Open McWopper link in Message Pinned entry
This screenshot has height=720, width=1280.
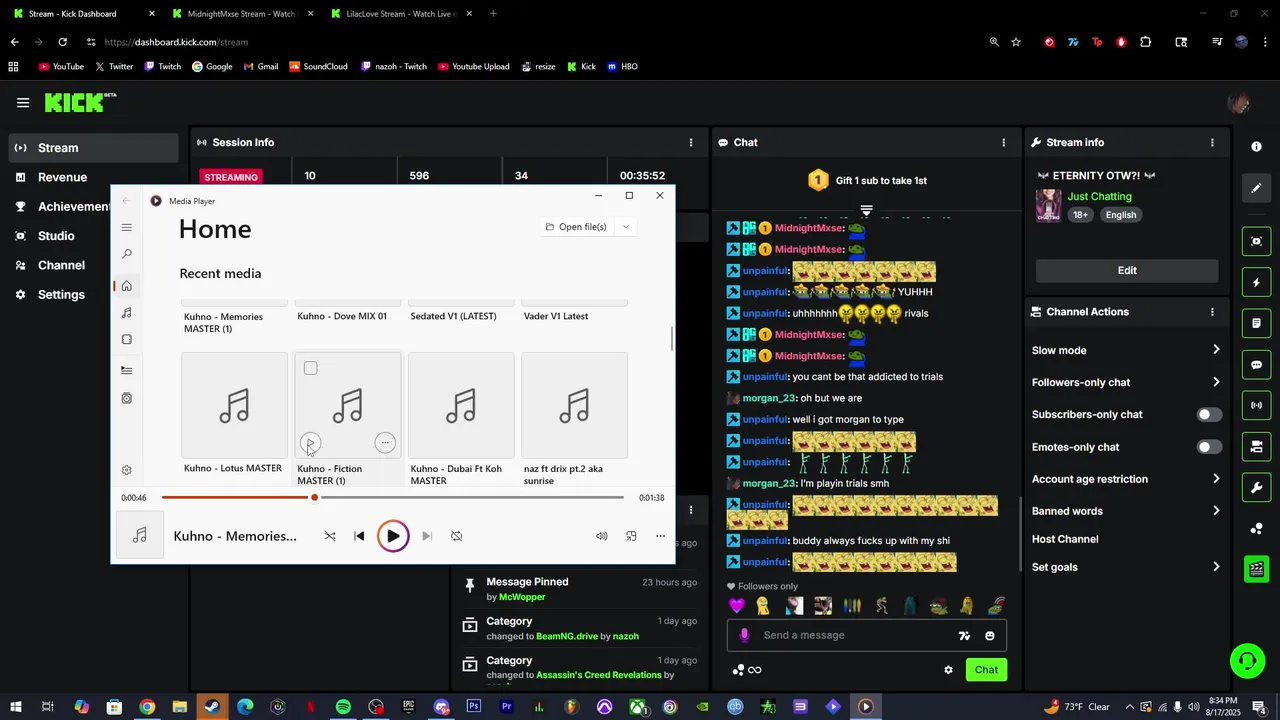coord(522,597)
